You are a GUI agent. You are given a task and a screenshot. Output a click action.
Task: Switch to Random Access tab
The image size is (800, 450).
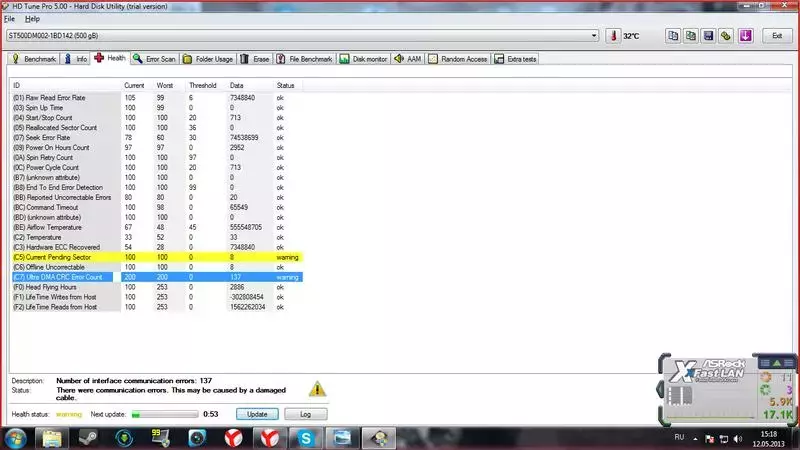coord(458,59)
